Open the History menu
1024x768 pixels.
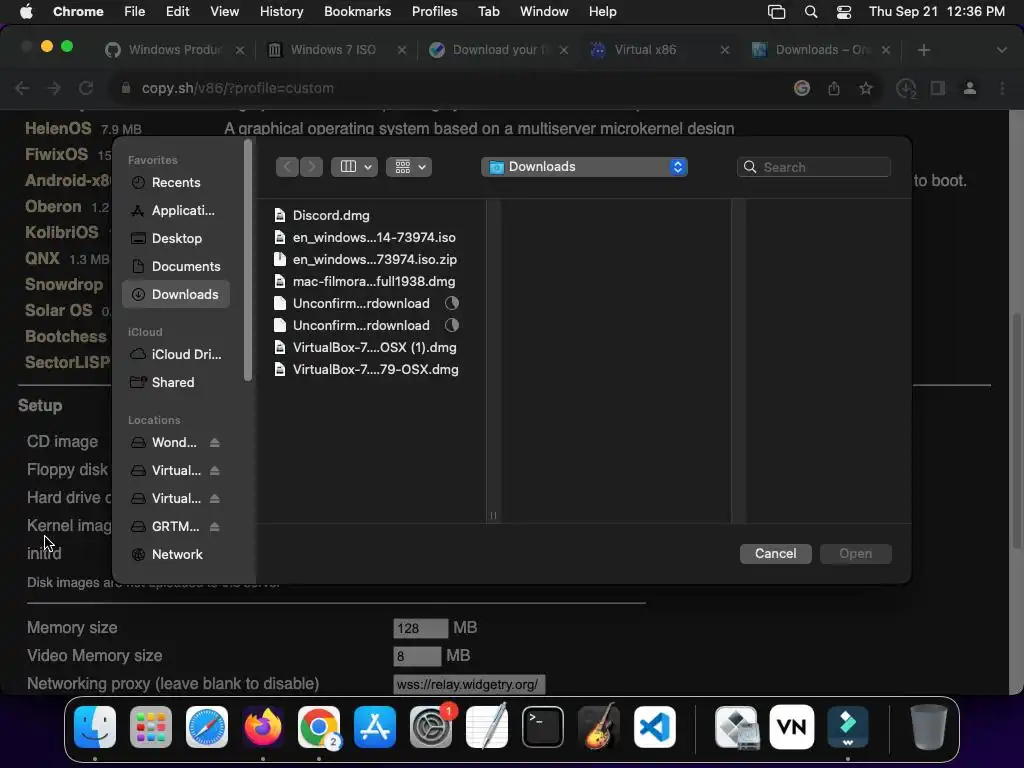281,12
